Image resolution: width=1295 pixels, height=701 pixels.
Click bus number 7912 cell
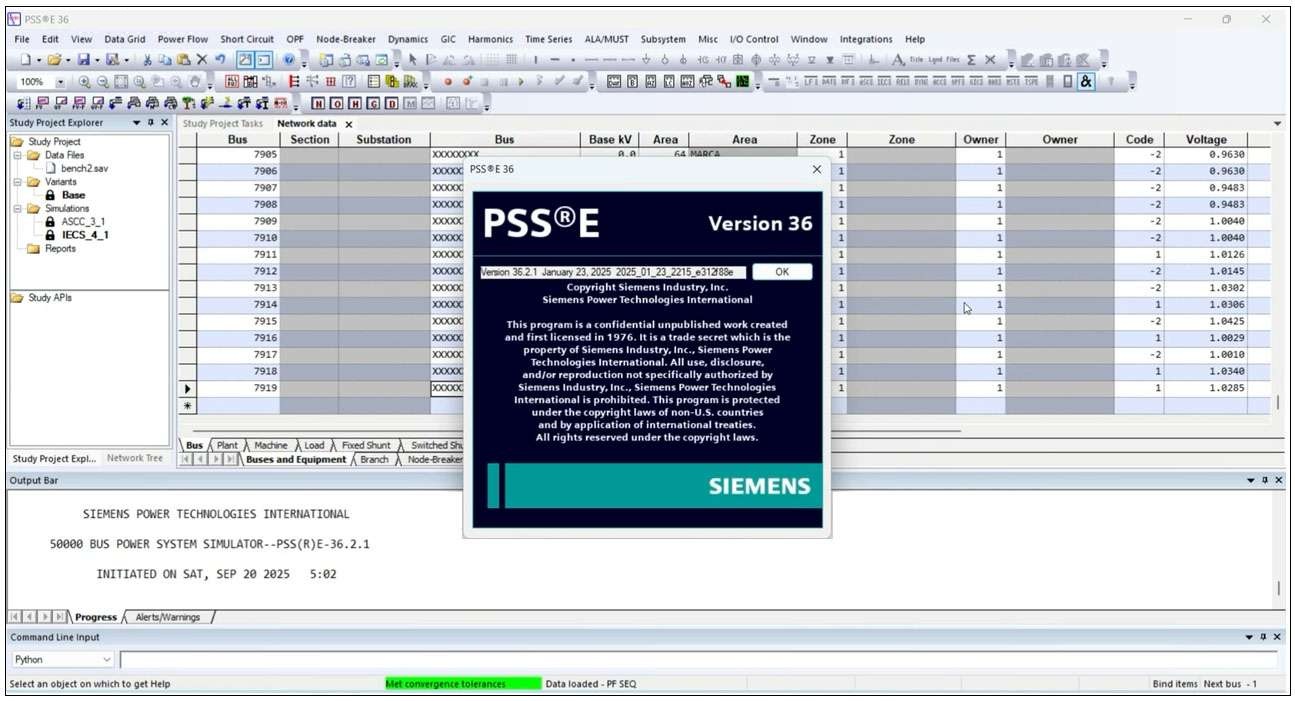238,271
